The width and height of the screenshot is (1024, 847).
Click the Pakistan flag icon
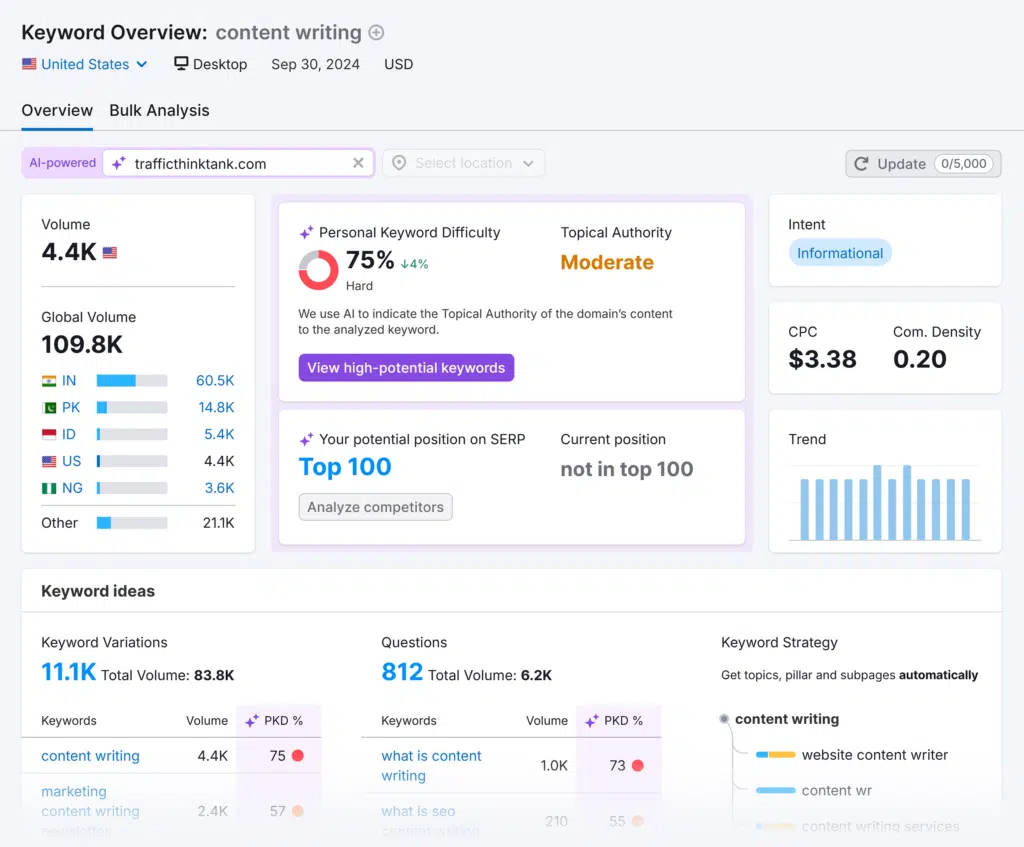[49, 408]
